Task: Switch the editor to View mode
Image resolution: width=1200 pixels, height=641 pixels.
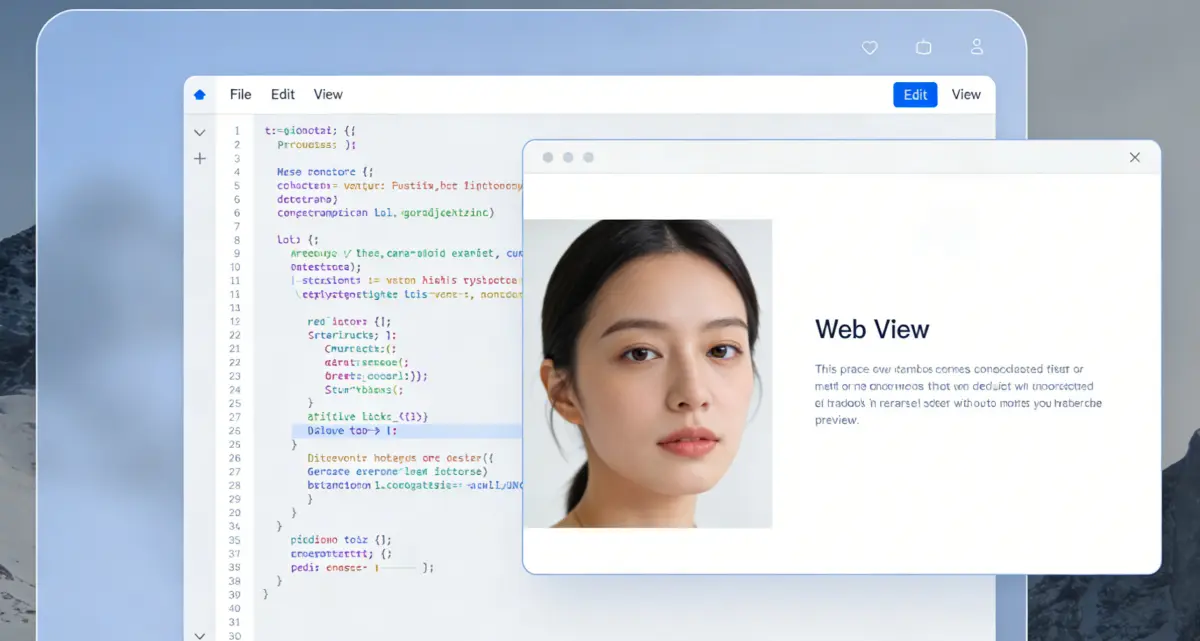Action: pos(966,94)
